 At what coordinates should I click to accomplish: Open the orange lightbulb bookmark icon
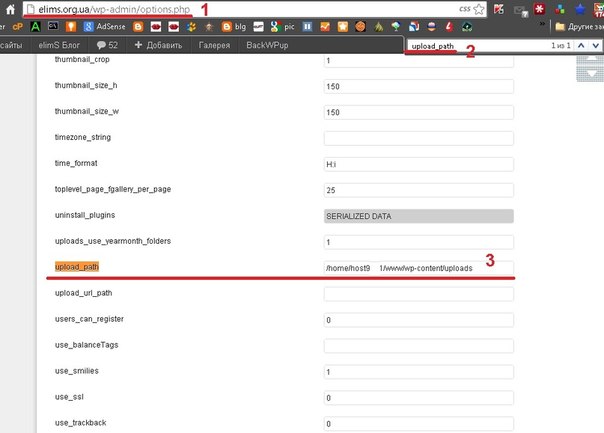click(x=71, y=27)
